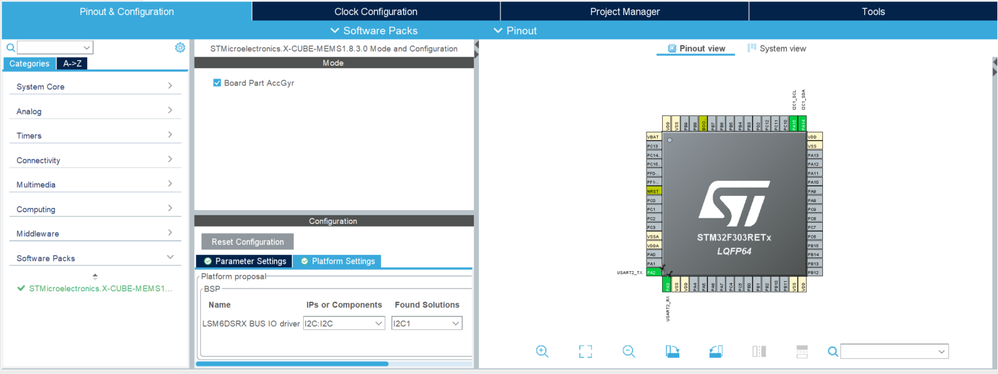This screenshot has height=374, width=998.
Task: Open the I2C:I2C components dropdown
Action: click(x=344, y=324)
